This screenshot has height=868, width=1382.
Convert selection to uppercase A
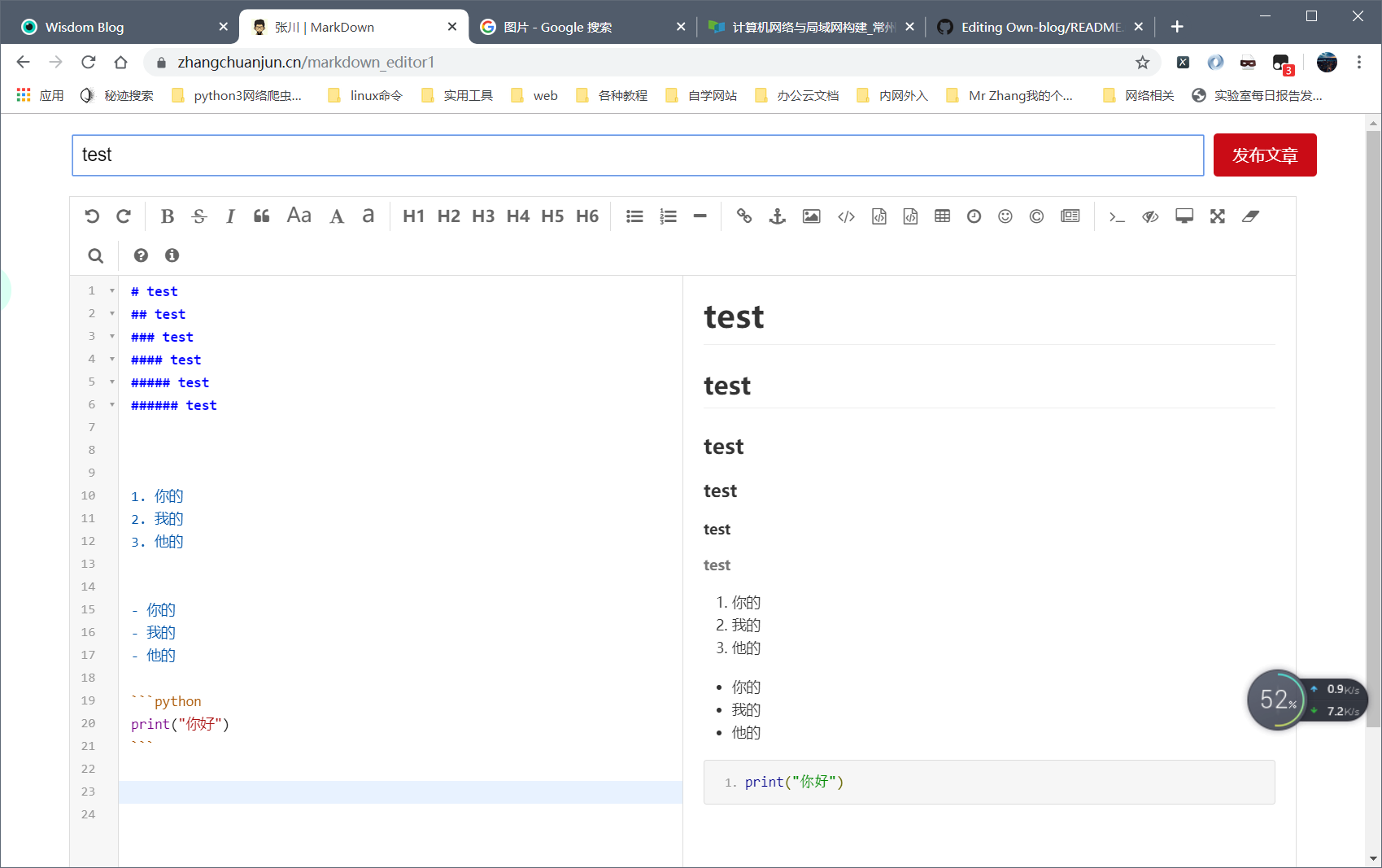tap(337, 216)
